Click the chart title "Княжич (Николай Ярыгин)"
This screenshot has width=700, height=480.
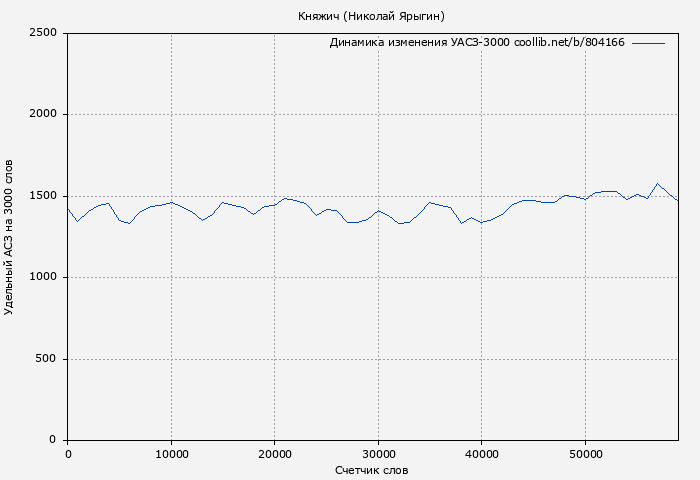coord(371,16)
